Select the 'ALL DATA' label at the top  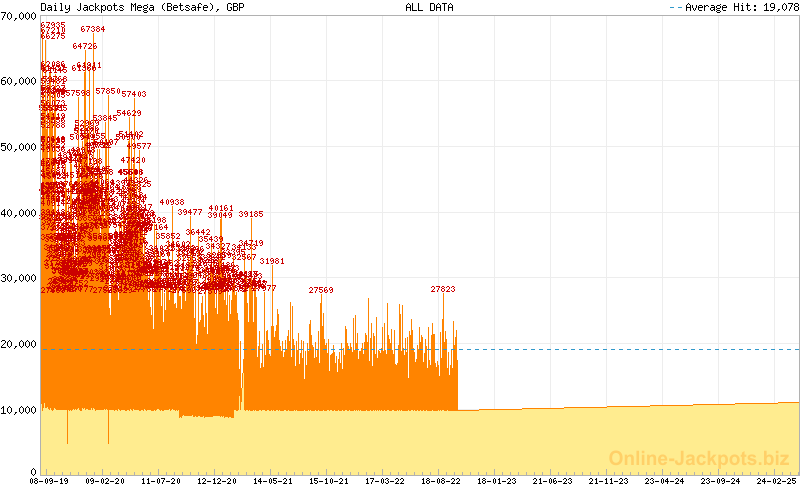429,7
